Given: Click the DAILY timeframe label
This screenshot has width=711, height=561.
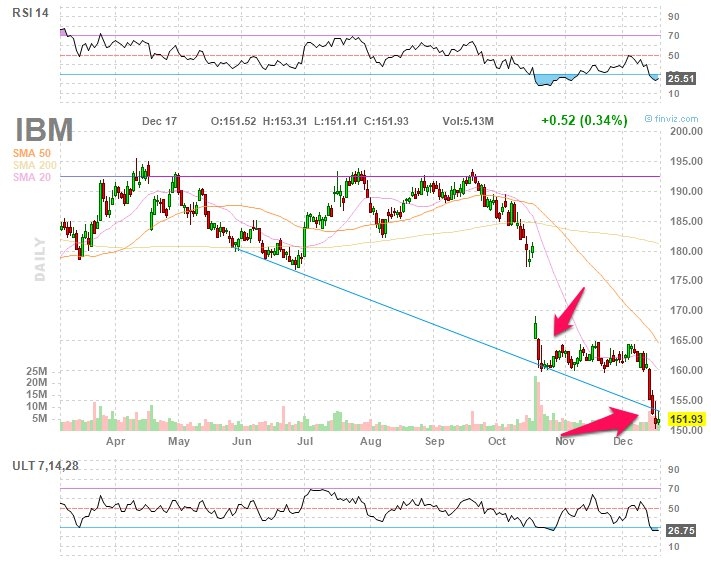Looking at the screenshot, I should 40,259.
